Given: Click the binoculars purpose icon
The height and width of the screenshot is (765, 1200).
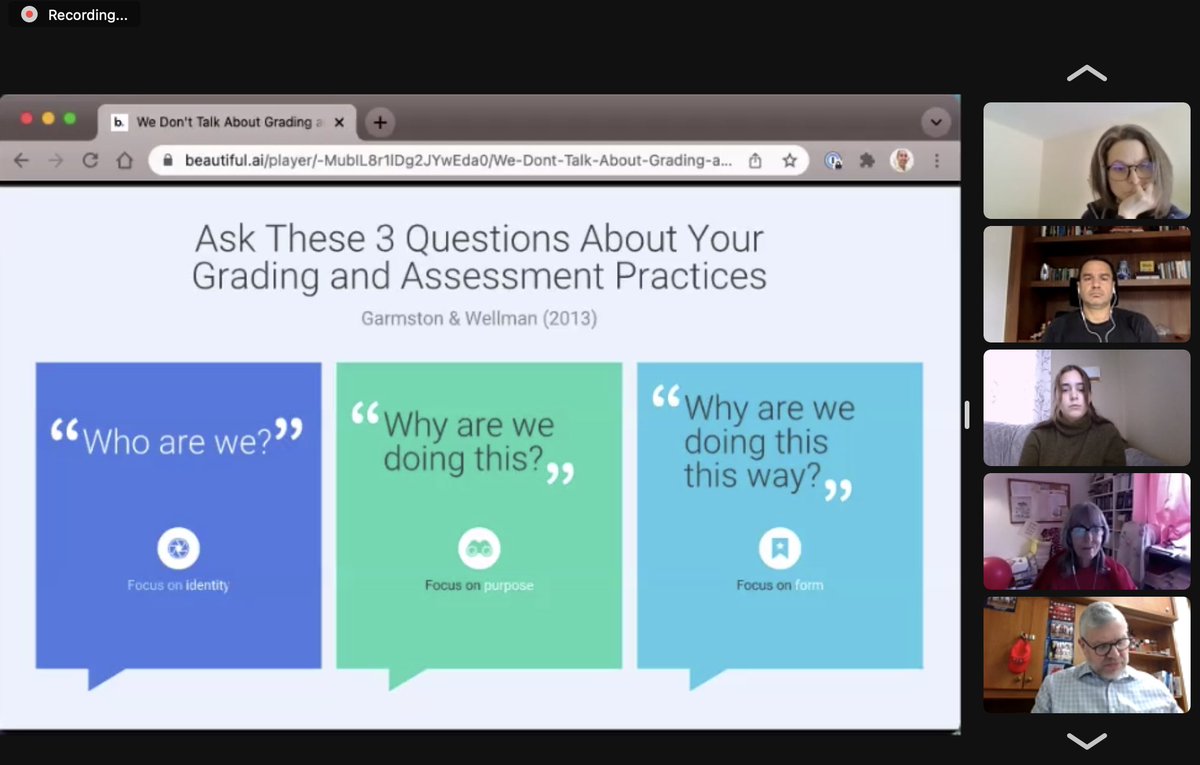Looking at the screenshot, I should pos(479,549).
